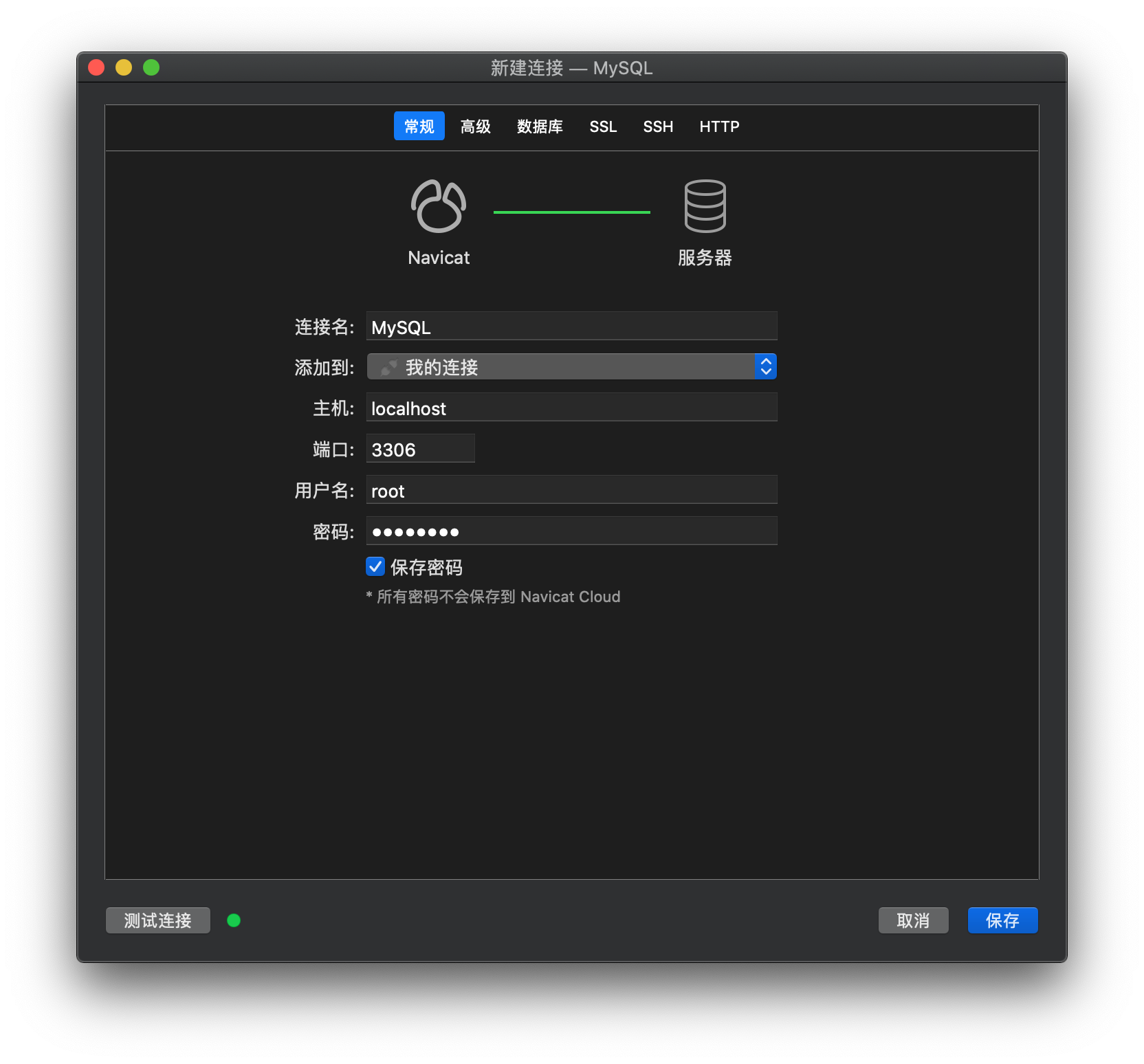Screen dimensions: 1144x1064
Task: Close the 新建连接 window with red button
Action: pos(96,67)
